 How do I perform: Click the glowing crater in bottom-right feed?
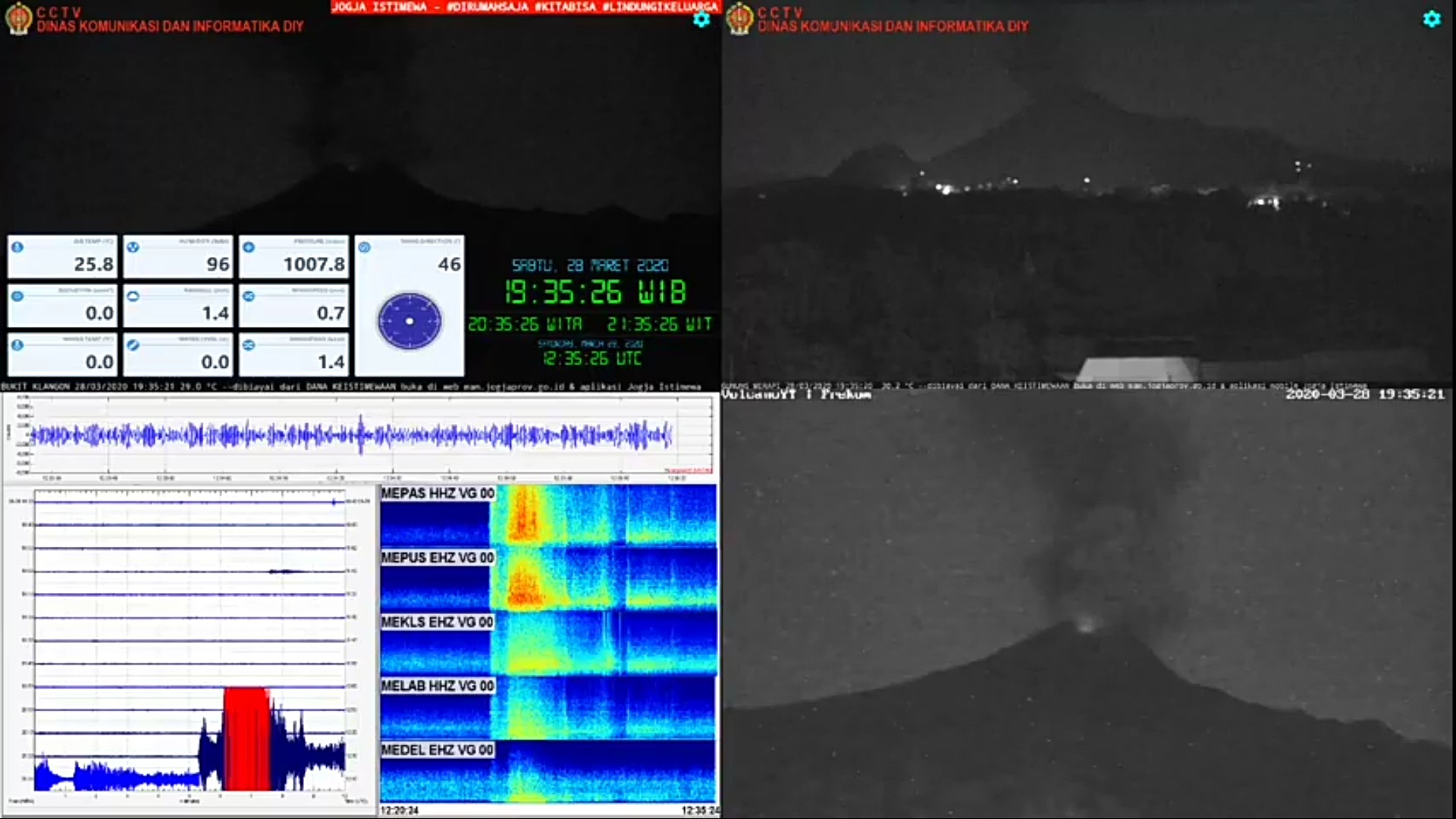tap(1086, 625)
